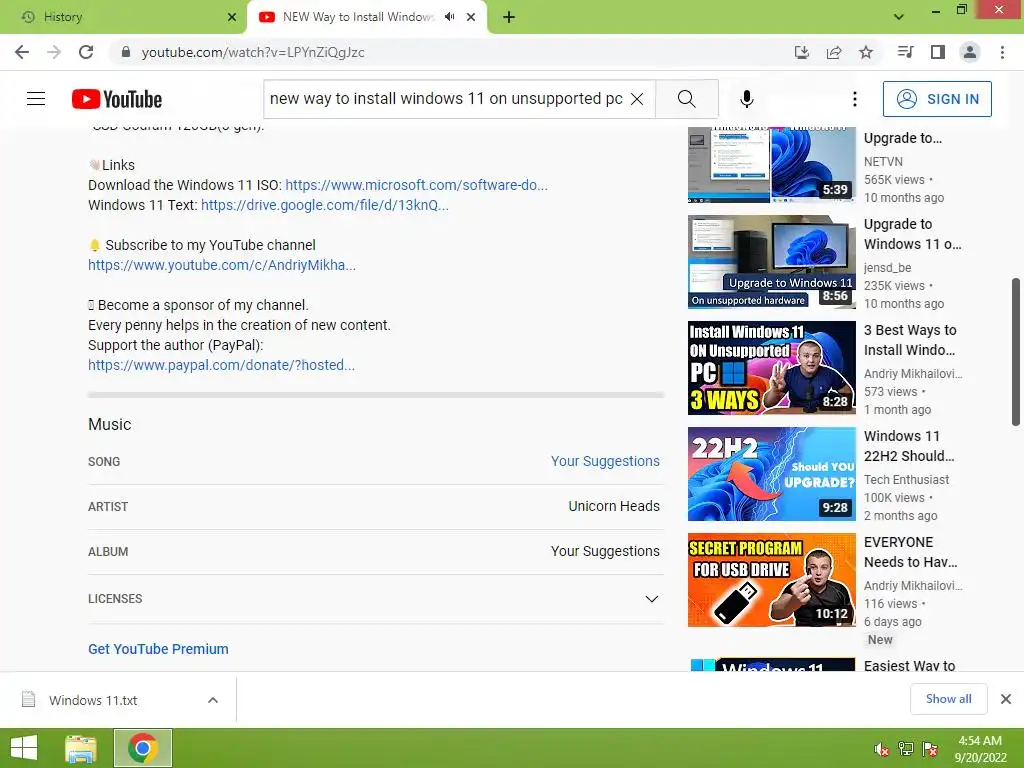Click the magnifier search button
1024x768 pixels.
(686, 99)
